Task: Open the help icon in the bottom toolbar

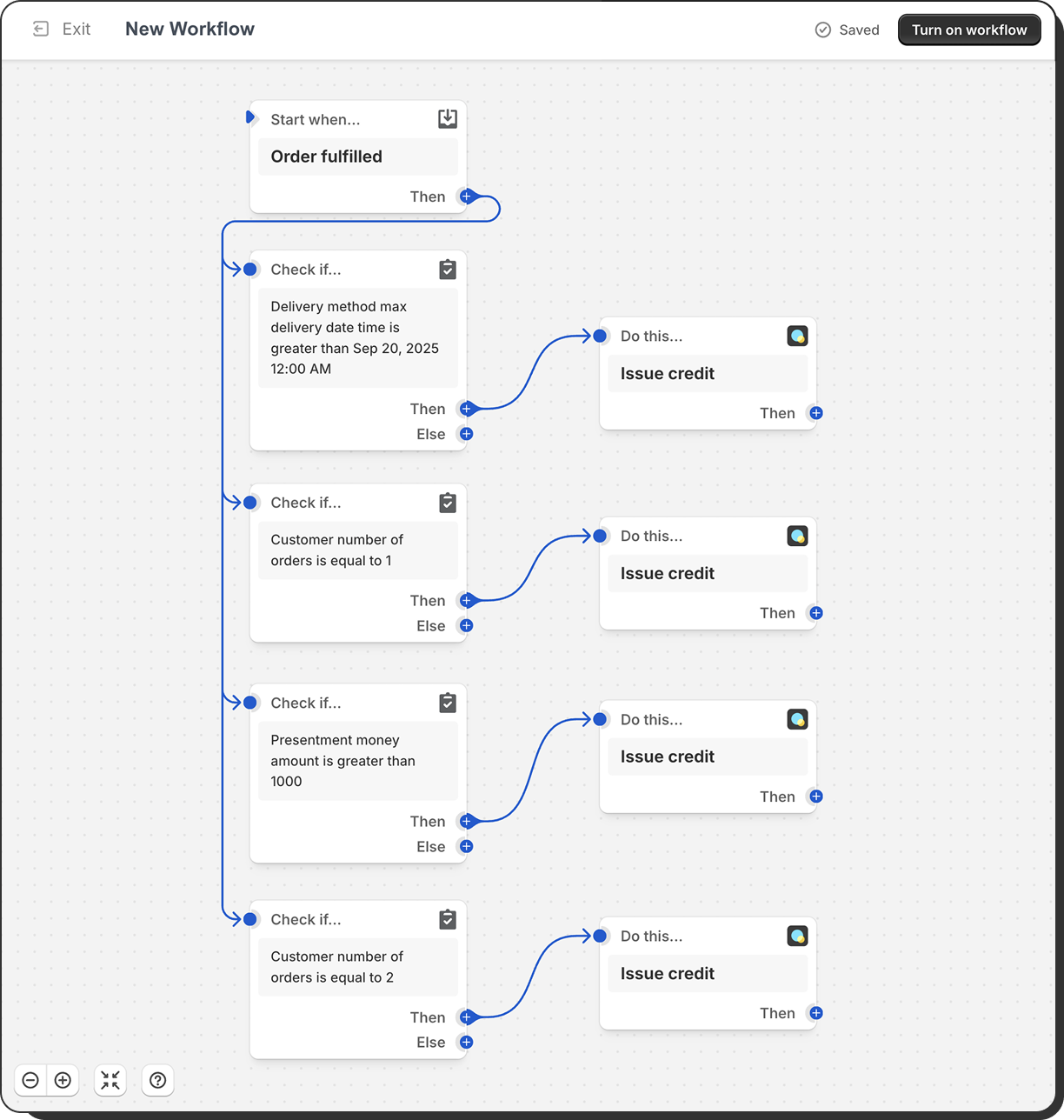Action: 157,1080
